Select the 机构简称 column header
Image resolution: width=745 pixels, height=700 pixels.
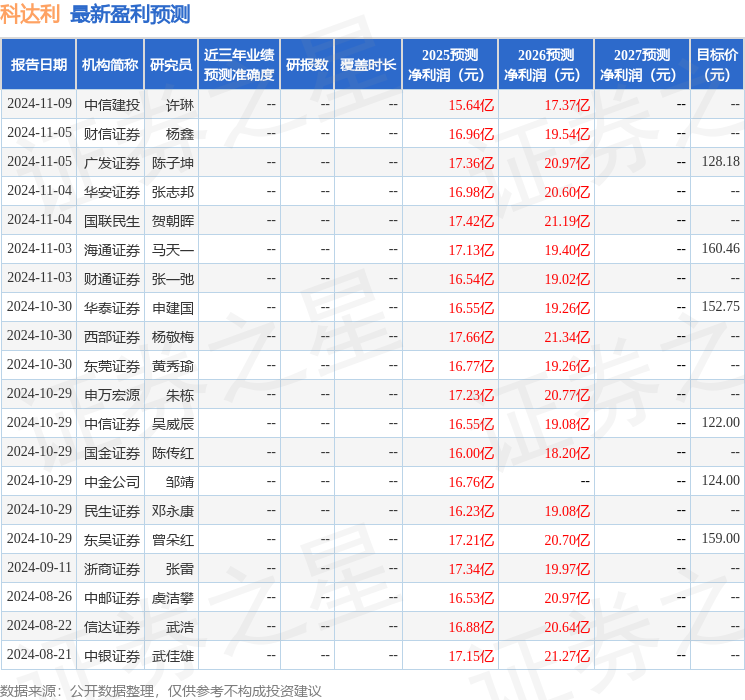pyautogui.click(x=110, y=64)
